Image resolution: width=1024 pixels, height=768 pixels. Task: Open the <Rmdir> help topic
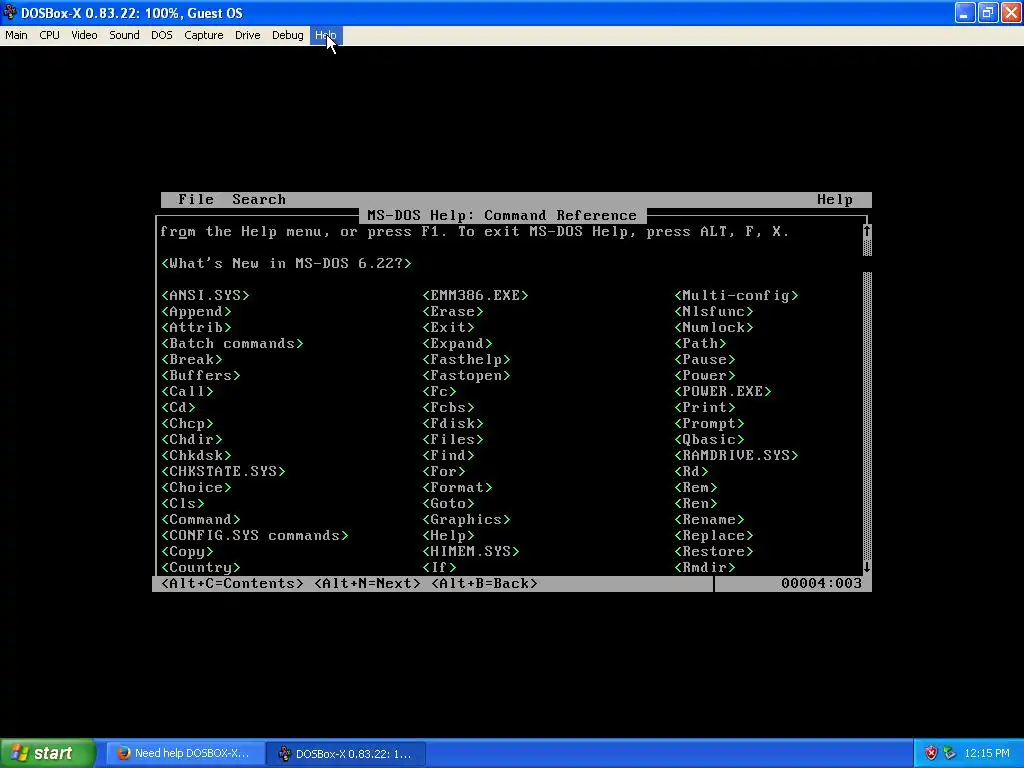pos(705,568)
